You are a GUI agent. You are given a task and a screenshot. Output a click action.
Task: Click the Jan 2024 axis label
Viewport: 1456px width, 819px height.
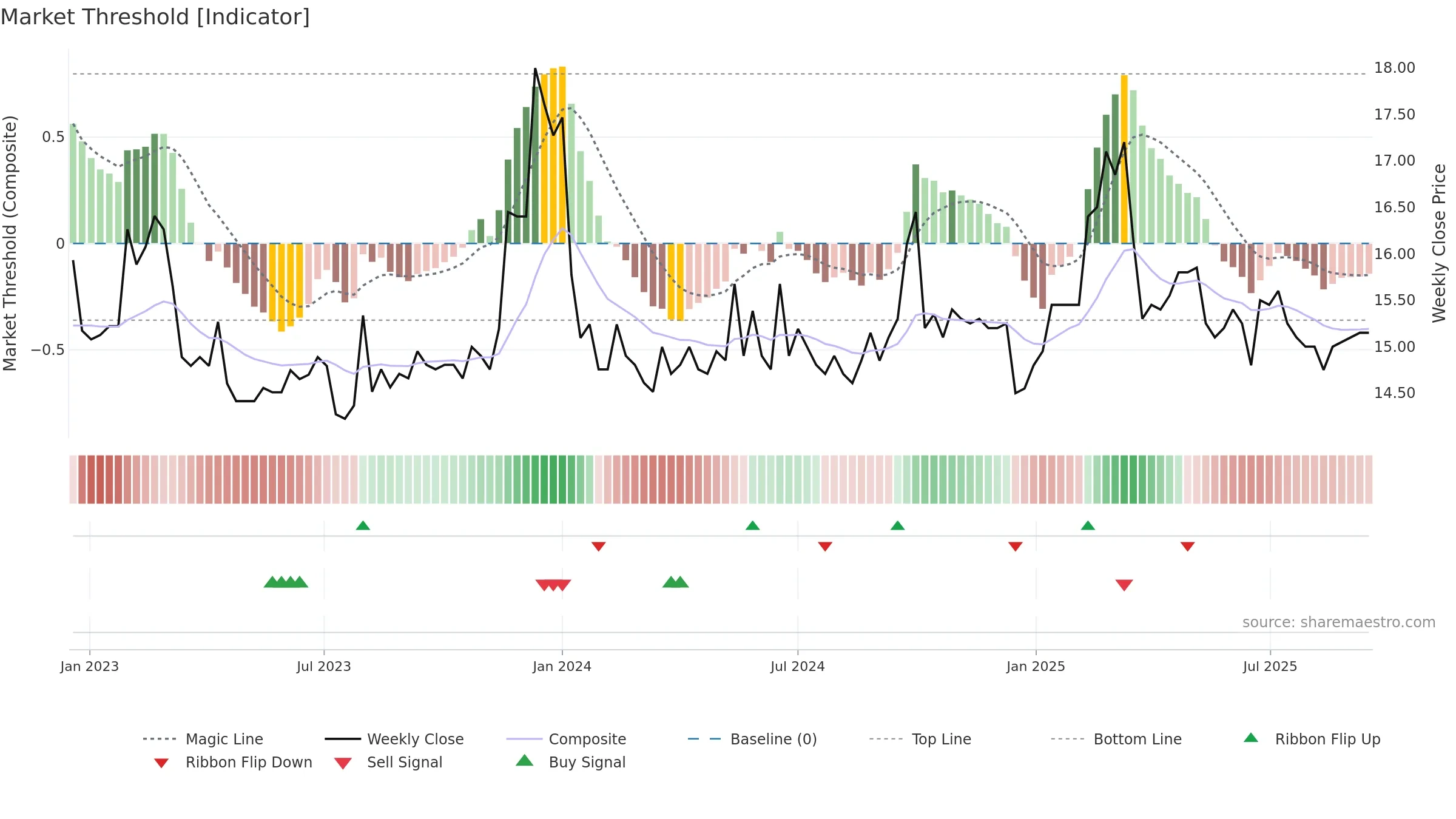click(x=562, y=666)
